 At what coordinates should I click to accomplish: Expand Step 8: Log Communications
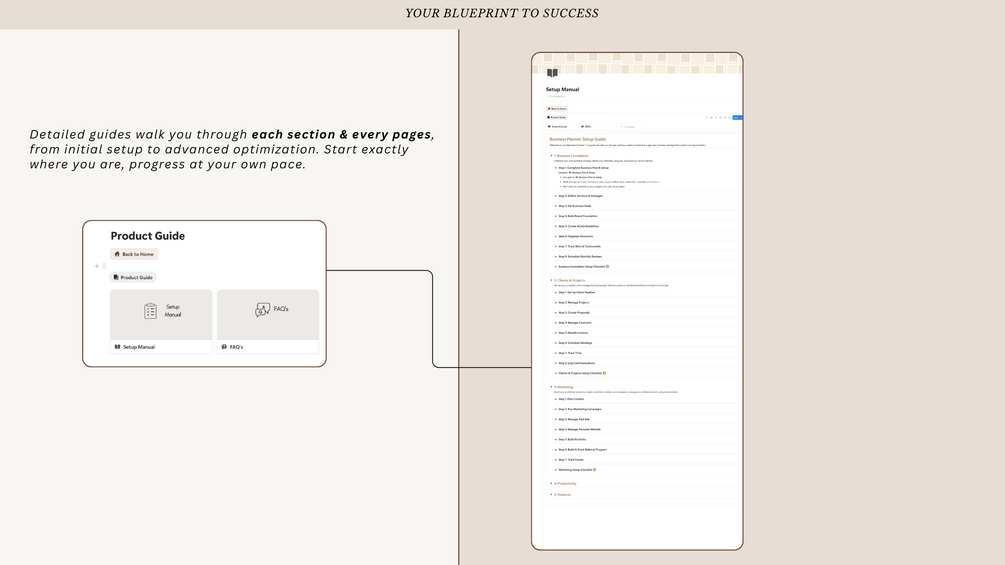[556, 363]
